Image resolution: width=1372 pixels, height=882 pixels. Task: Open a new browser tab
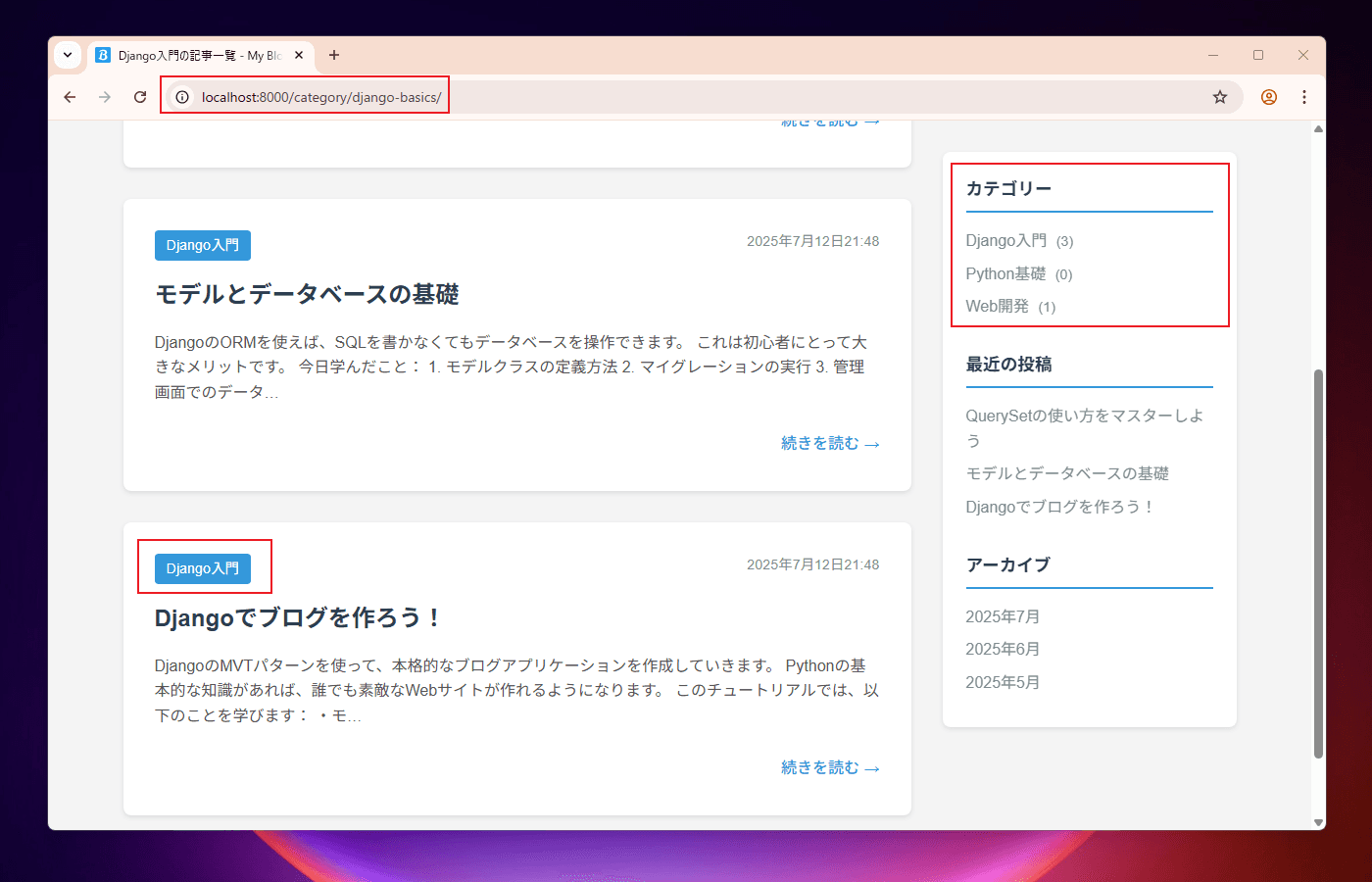tap(334, 55)
